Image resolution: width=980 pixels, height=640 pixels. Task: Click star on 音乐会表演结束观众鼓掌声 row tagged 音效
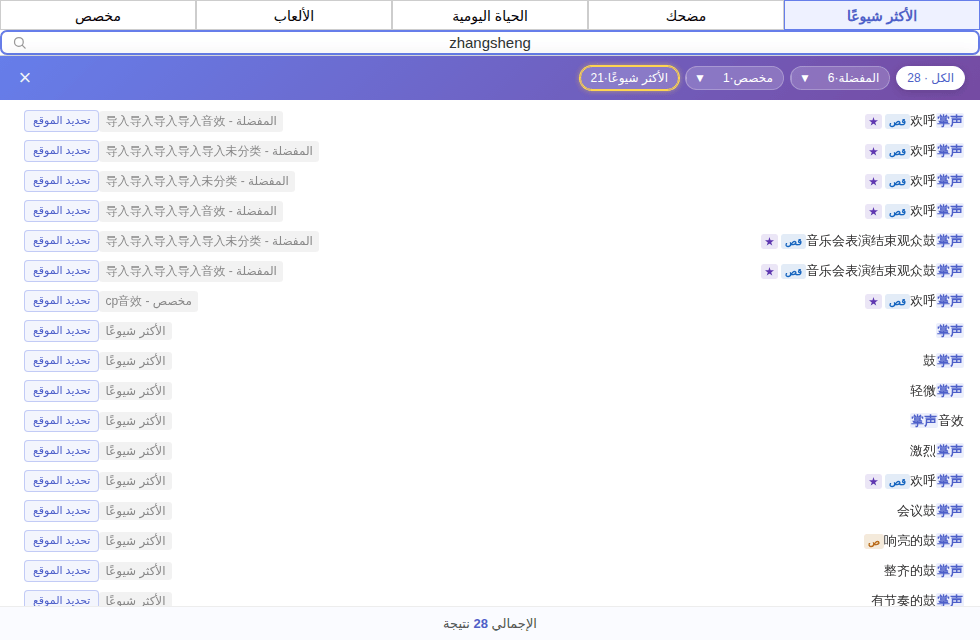click(769, 271)
